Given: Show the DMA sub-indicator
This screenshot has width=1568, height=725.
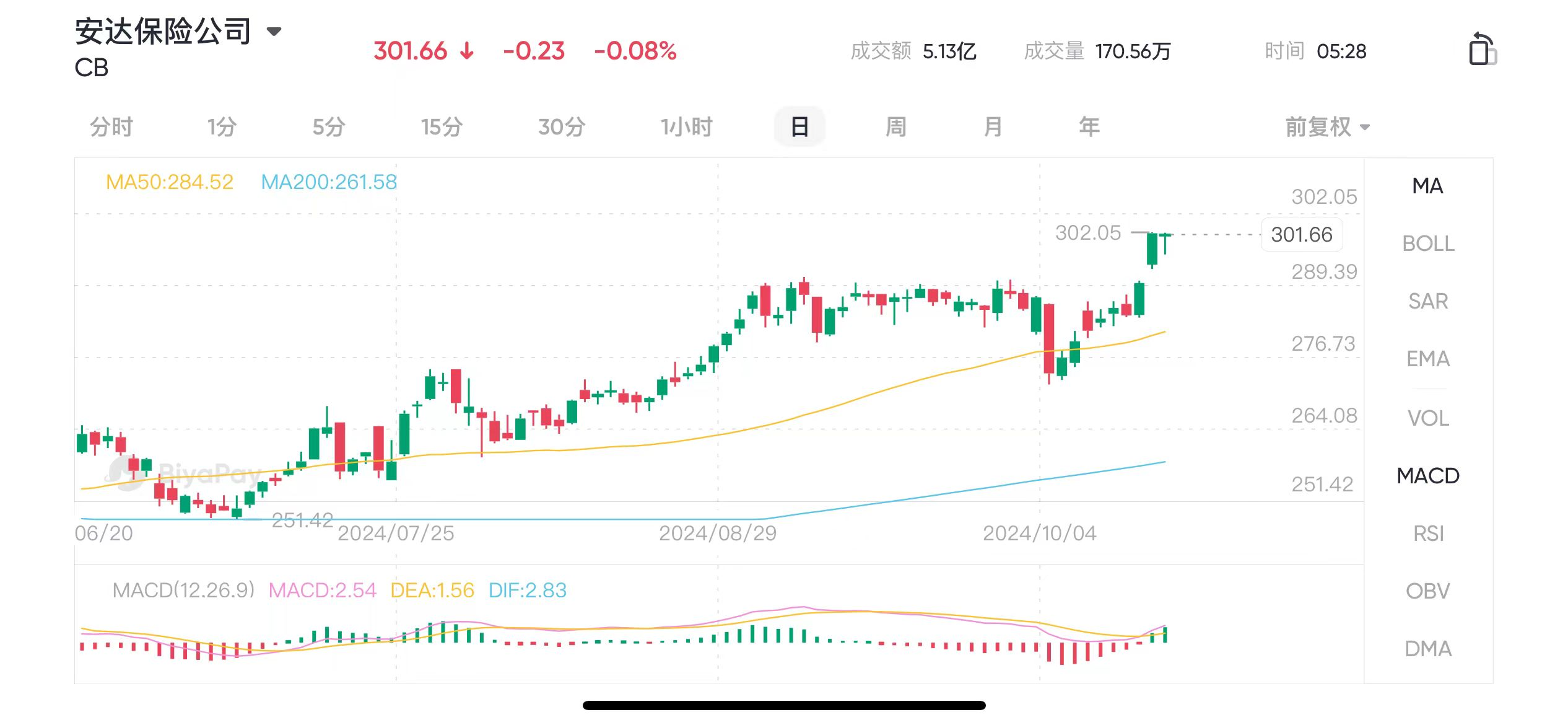Looking at the screenshot, I should click(x=1428, y=649).
